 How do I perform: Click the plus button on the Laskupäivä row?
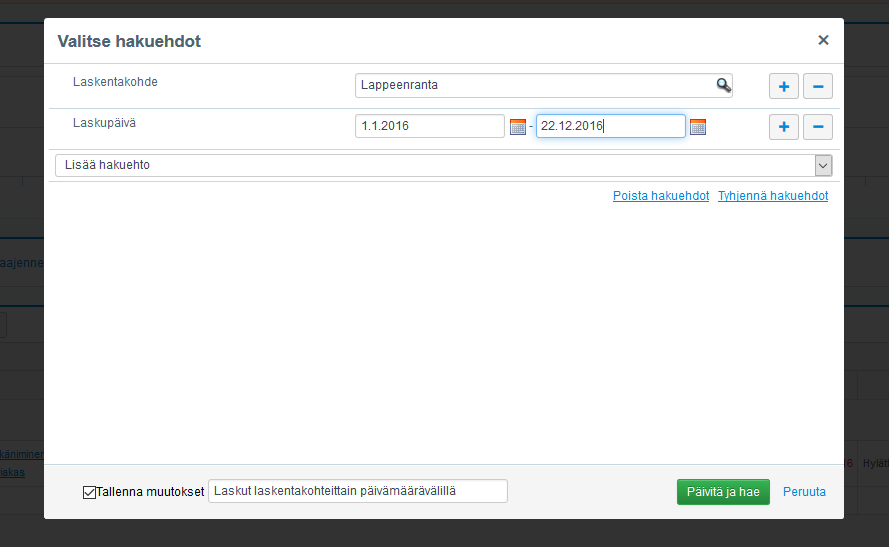(783, 127)
